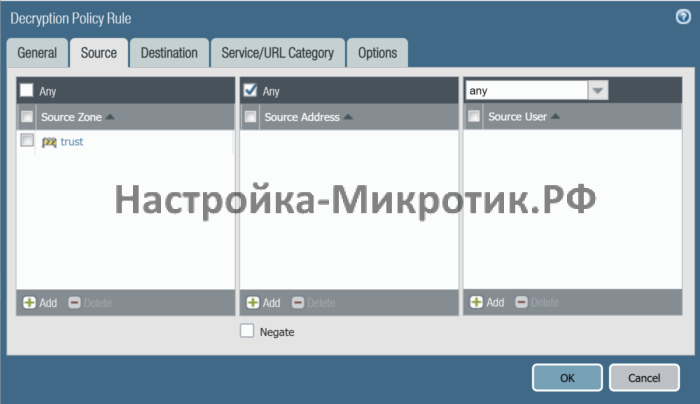
Task: Enable the Negate checkbox
Action: [247, 331]
